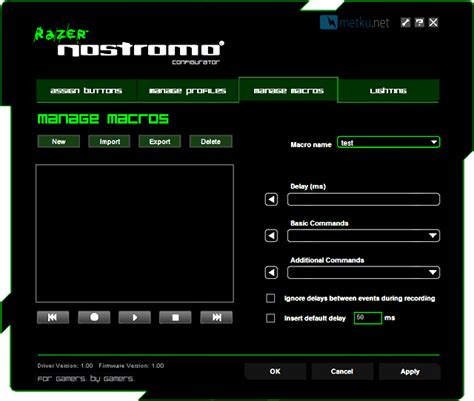Close the Nostromo configurator window
The width and height of the screenshot is (474, 401).
click(x=433, y=23)
